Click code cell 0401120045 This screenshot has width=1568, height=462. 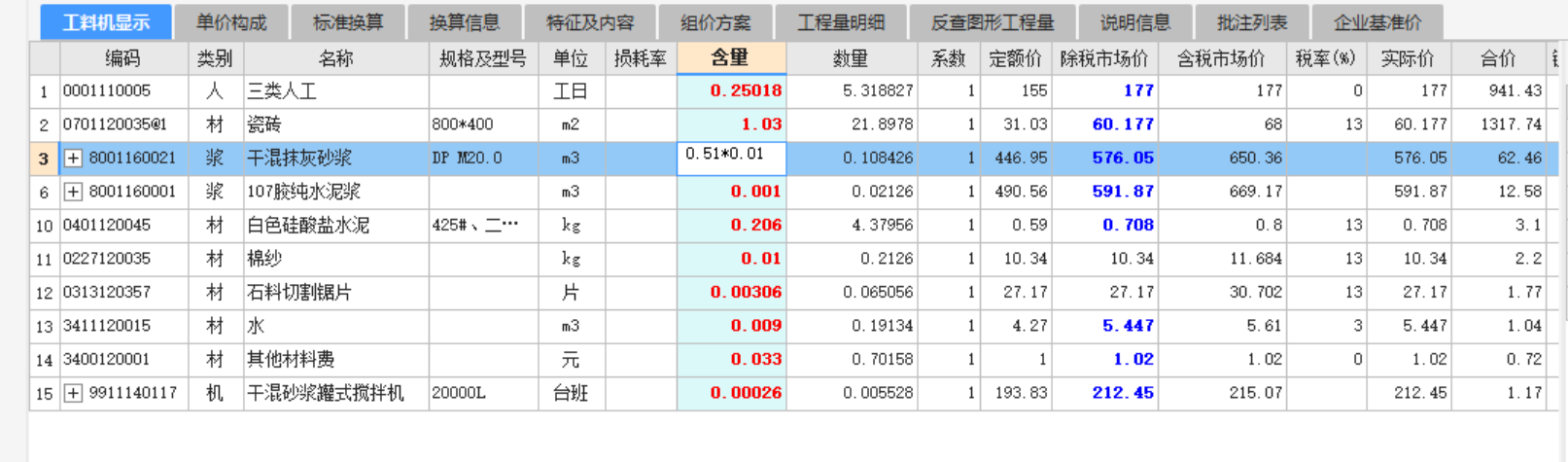[x=123, y=226]
